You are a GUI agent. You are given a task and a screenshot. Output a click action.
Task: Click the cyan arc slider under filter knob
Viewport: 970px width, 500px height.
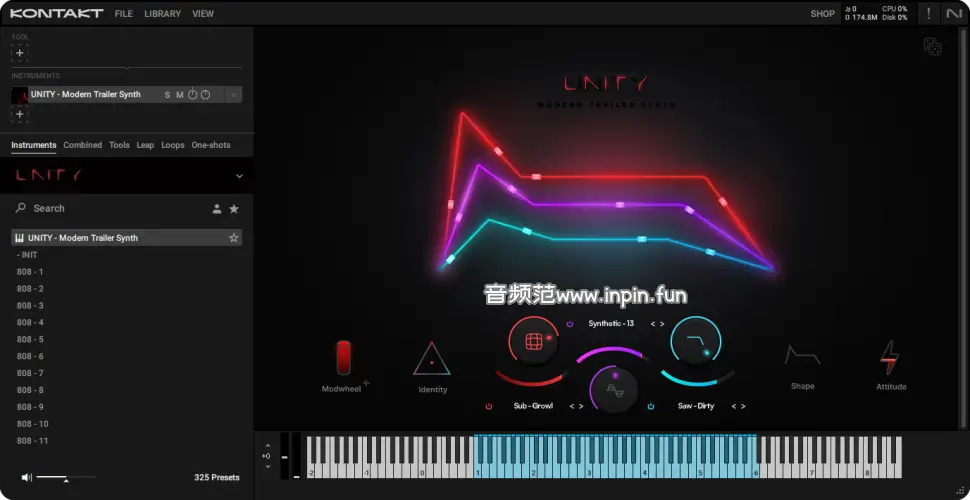tap(696, 378)
